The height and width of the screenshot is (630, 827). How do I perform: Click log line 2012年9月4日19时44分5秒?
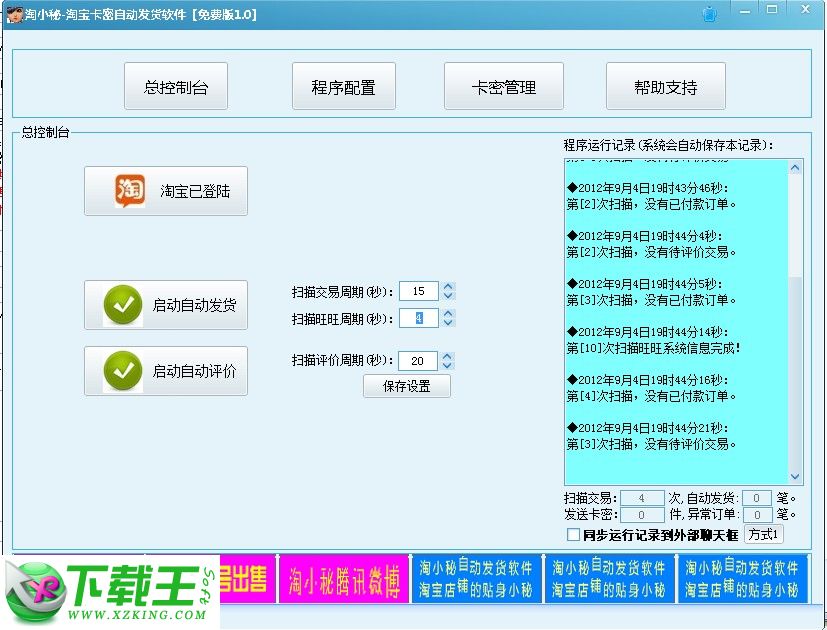point(645,284)
